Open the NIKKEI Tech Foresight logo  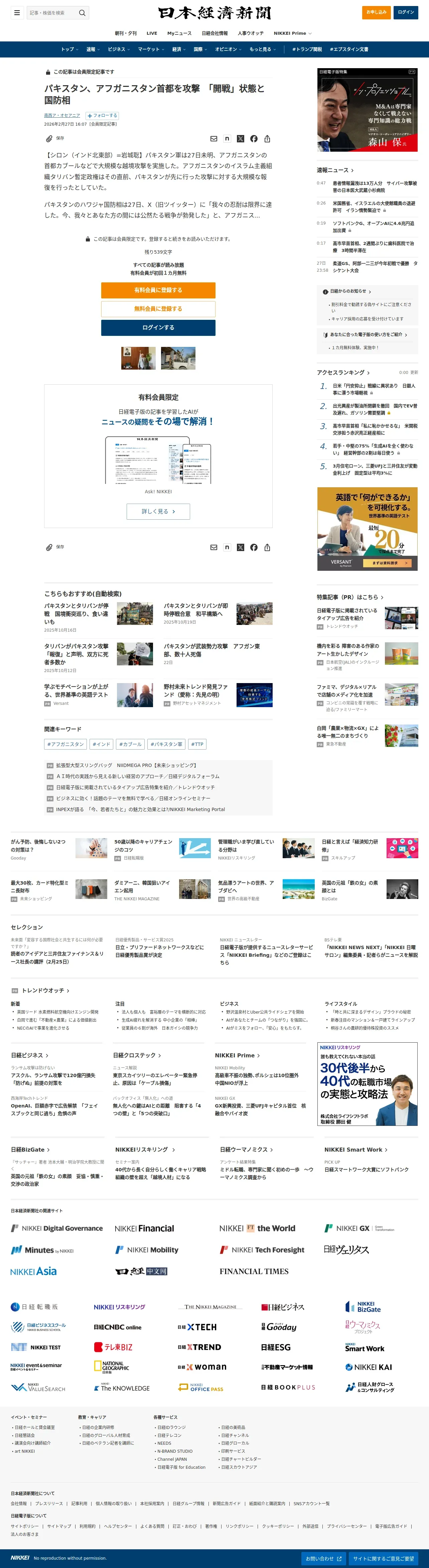pyautogui.click(x=262, y=1250)
